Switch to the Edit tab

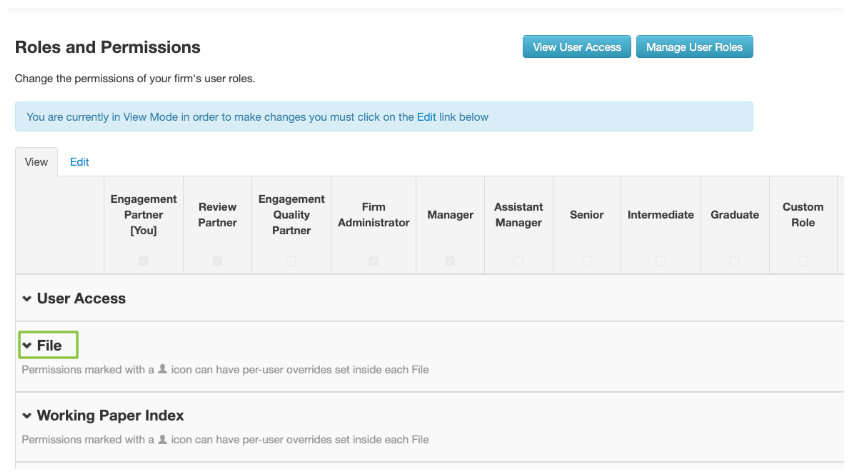tap(79, 162)
